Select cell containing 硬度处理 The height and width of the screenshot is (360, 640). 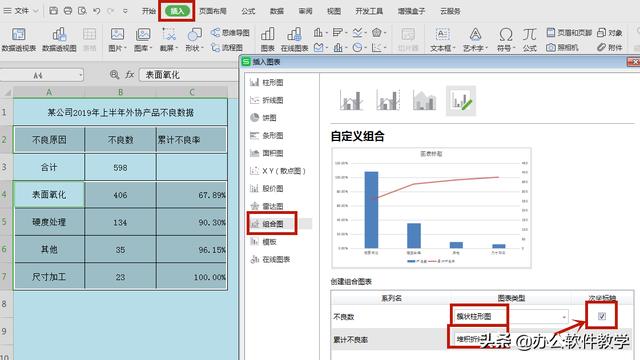tap(49, 222)
